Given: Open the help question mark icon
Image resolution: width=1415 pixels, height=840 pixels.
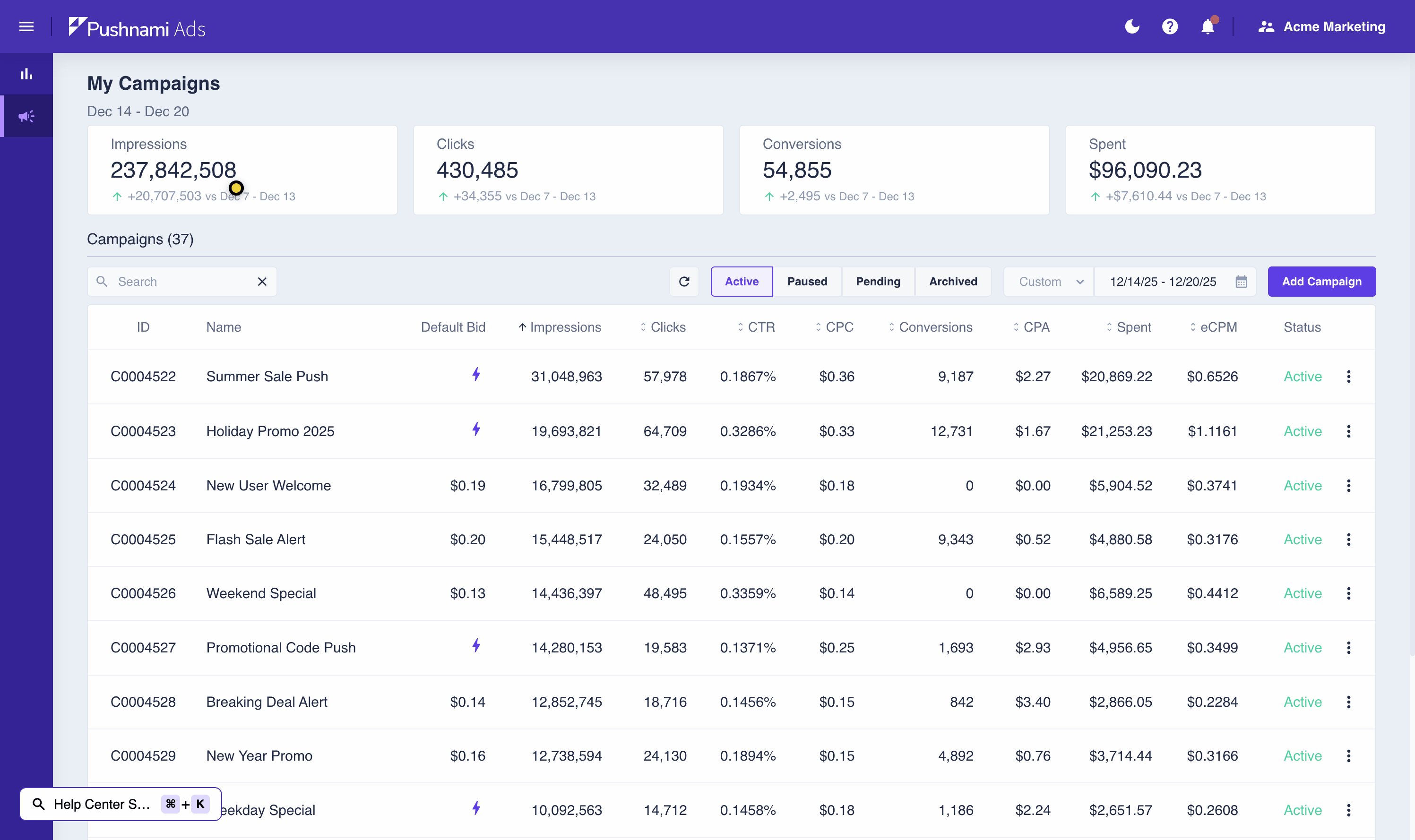Looking at the screenshot, I should (1169, 26).
